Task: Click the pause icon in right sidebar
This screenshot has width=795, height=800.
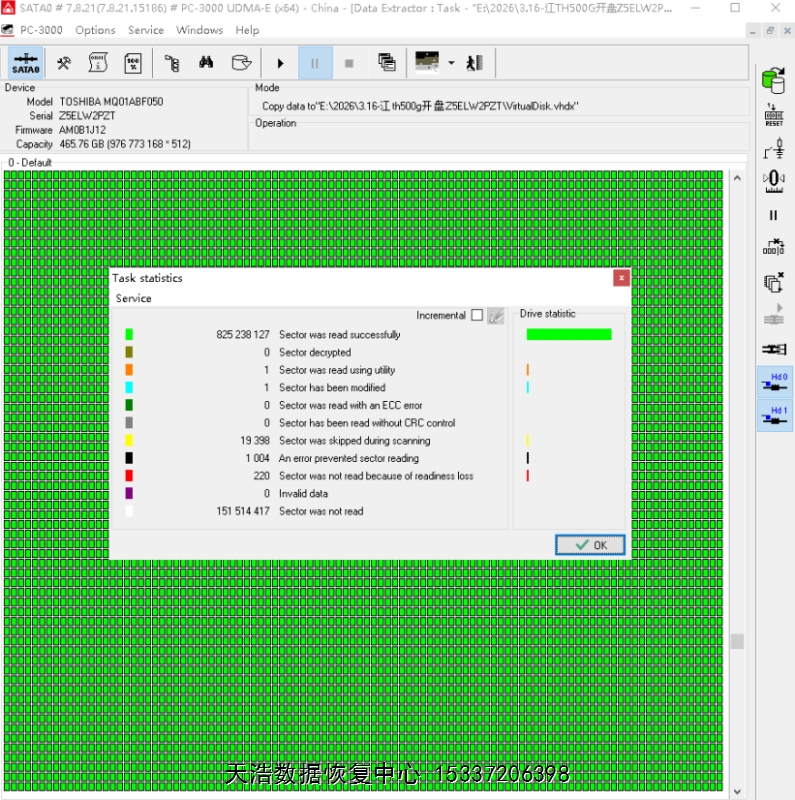Action: click(x=773, y=214)
